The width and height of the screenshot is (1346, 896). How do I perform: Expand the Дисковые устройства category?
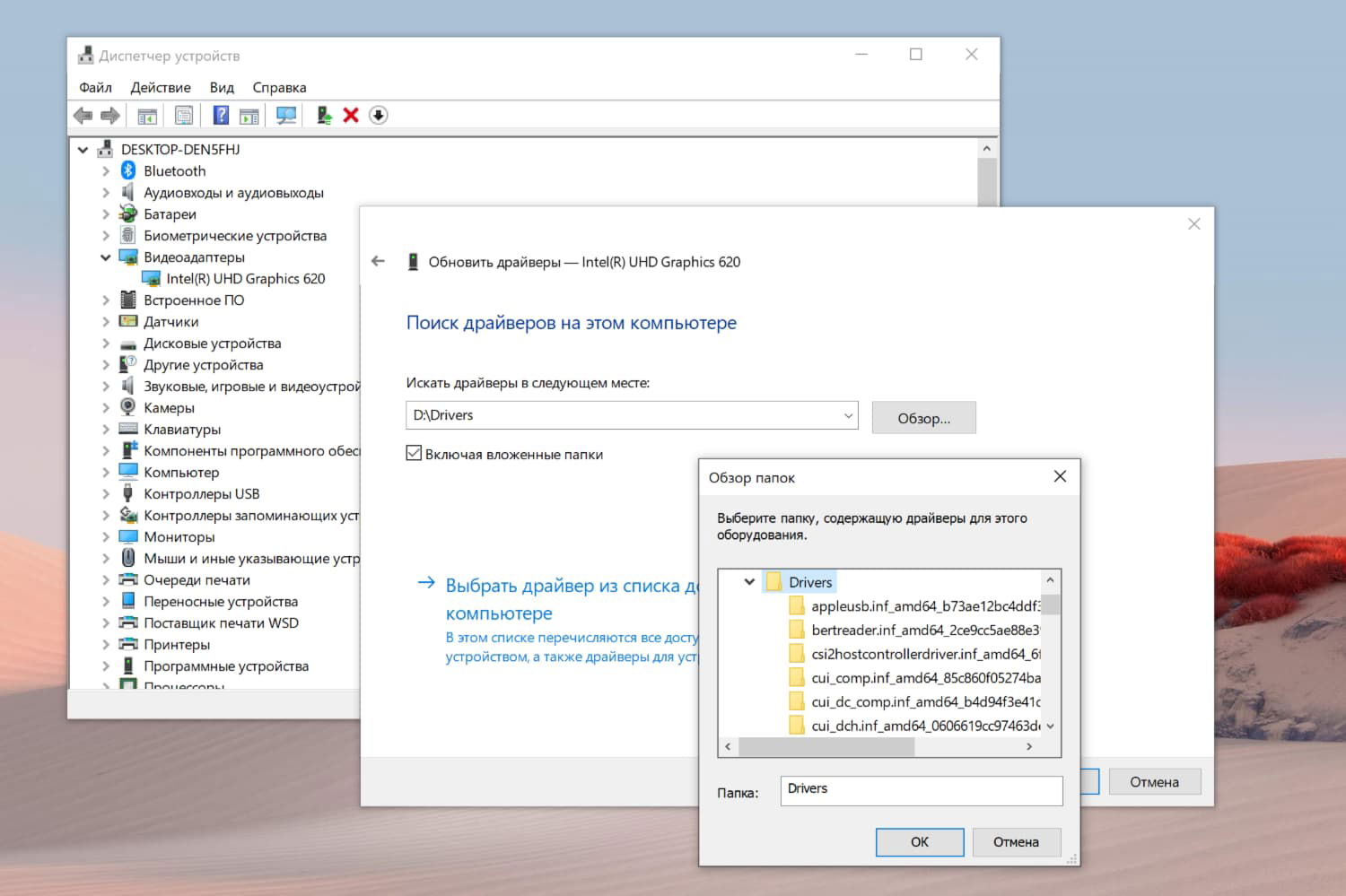106,344
